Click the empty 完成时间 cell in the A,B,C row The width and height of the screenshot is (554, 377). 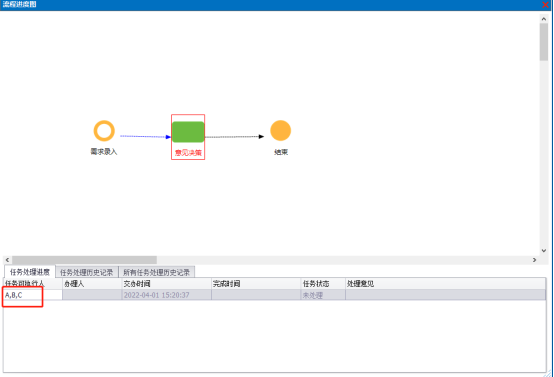click(x=256, y=295)
